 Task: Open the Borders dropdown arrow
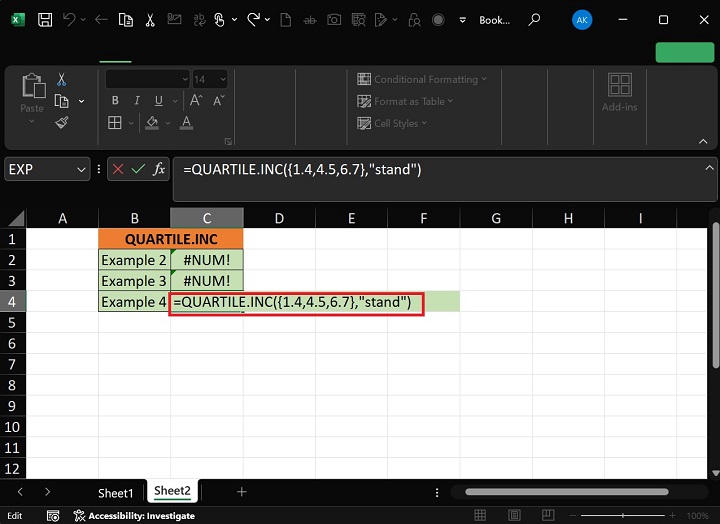(x=131, y=123)
